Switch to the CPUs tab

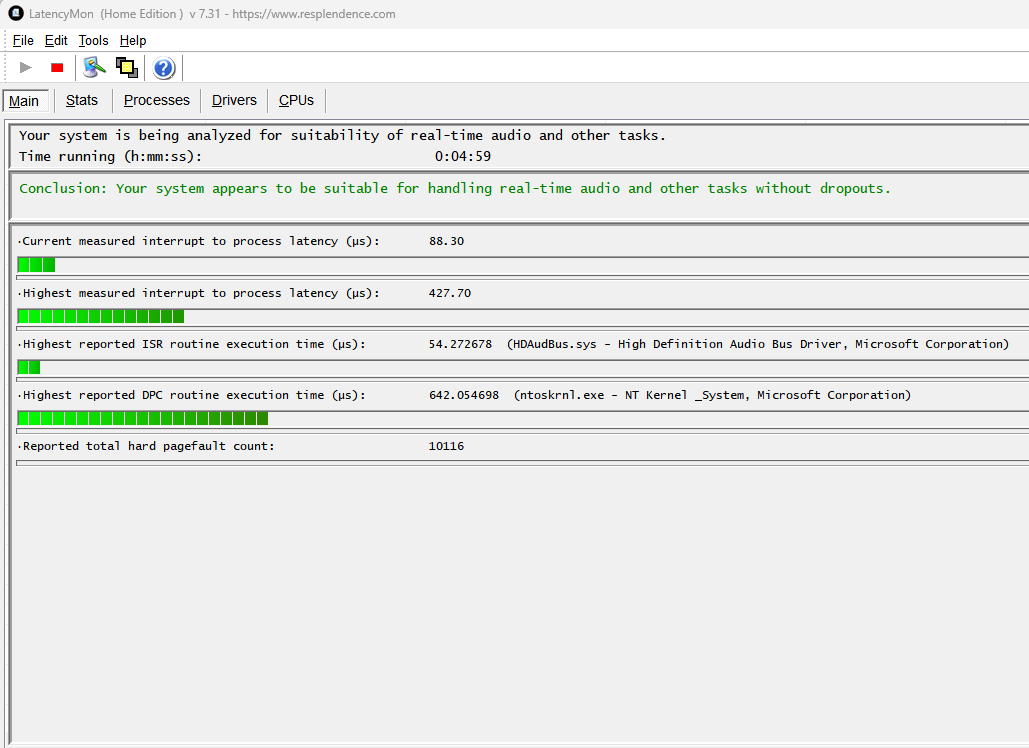coord(296,100)
